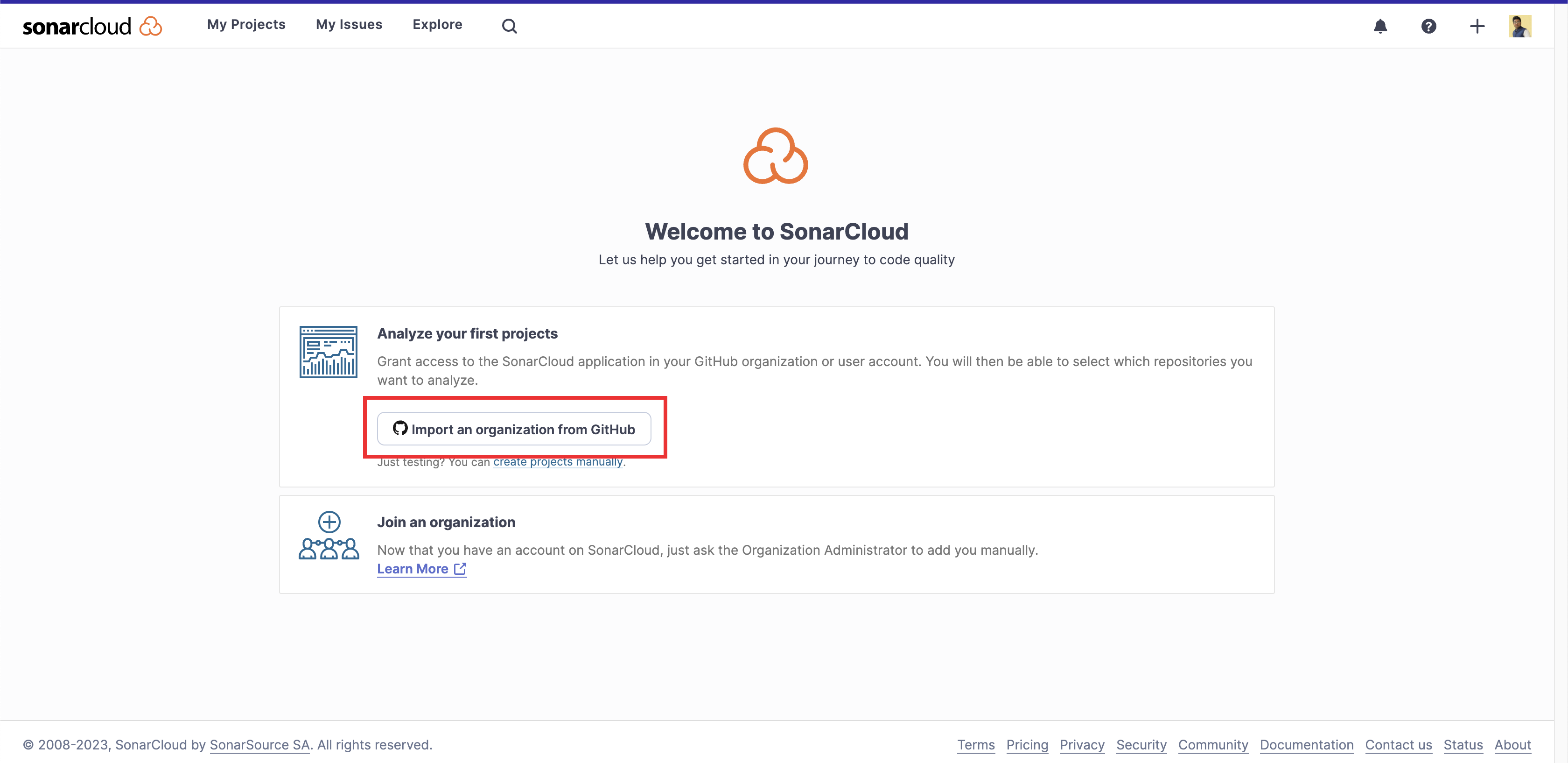The width and height of the screenshot is (1568, 763).
Task: Open the Pricing footer link
Action: tap(1027, 745)
